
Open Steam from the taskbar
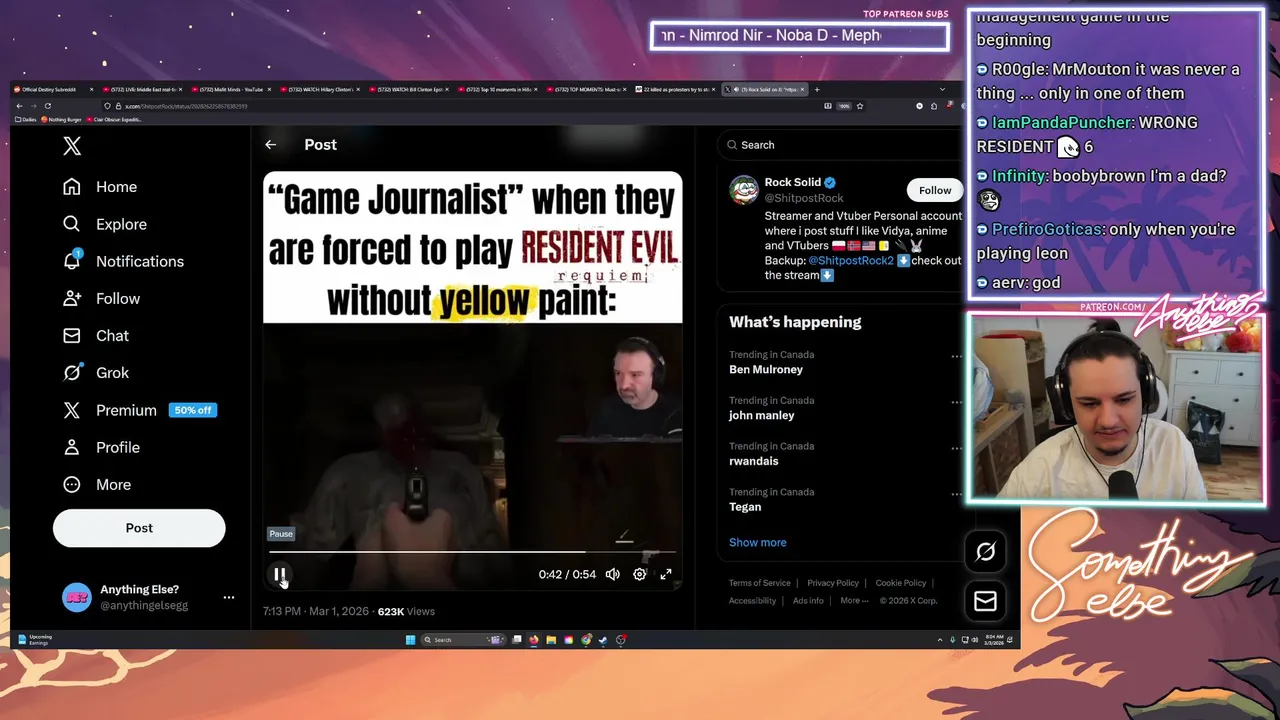coord(603,640)
